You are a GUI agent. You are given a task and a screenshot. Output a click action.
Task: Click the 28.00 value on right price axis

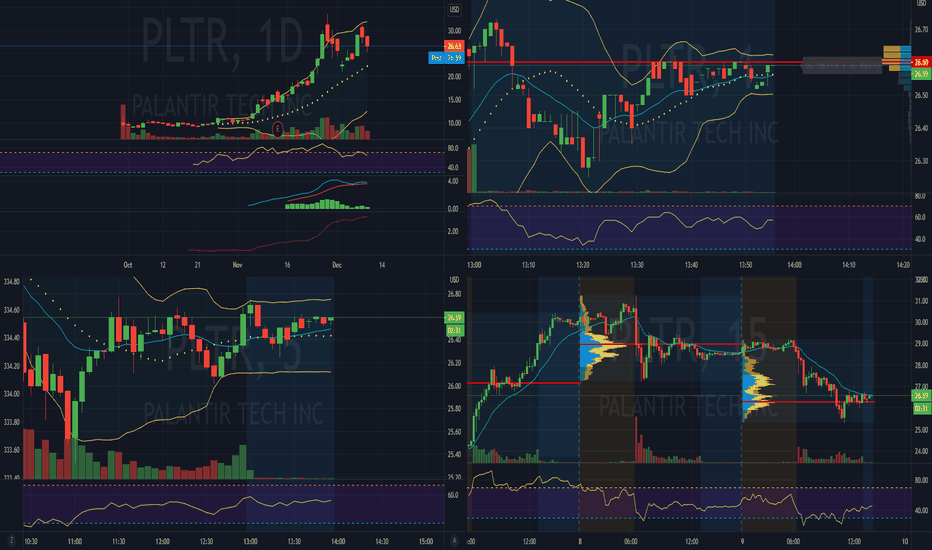pyautogui.click(x=921, y=365)
